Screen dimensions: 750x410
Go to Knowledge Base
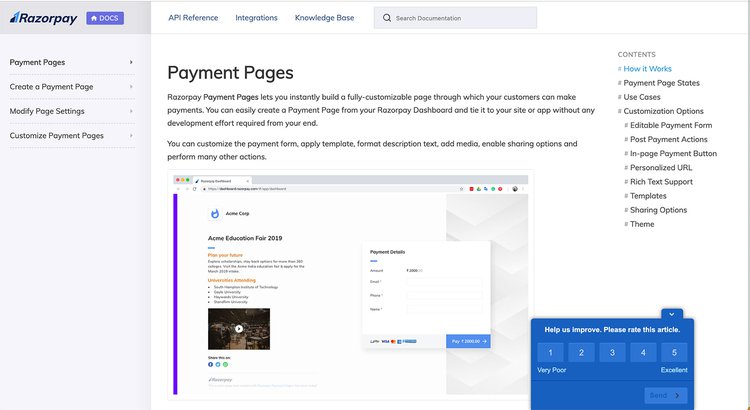324,18
